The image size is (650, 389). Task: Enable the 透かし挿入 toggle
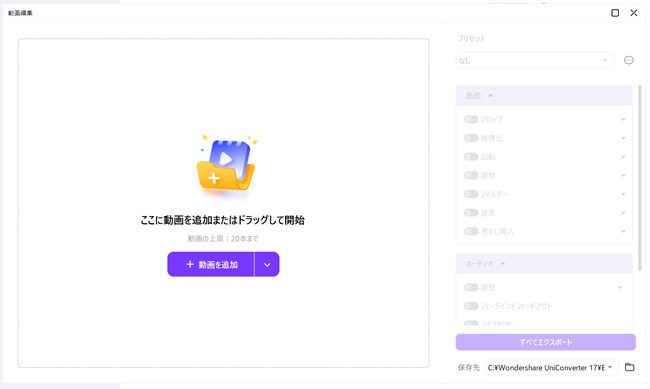tap(471, 231)
